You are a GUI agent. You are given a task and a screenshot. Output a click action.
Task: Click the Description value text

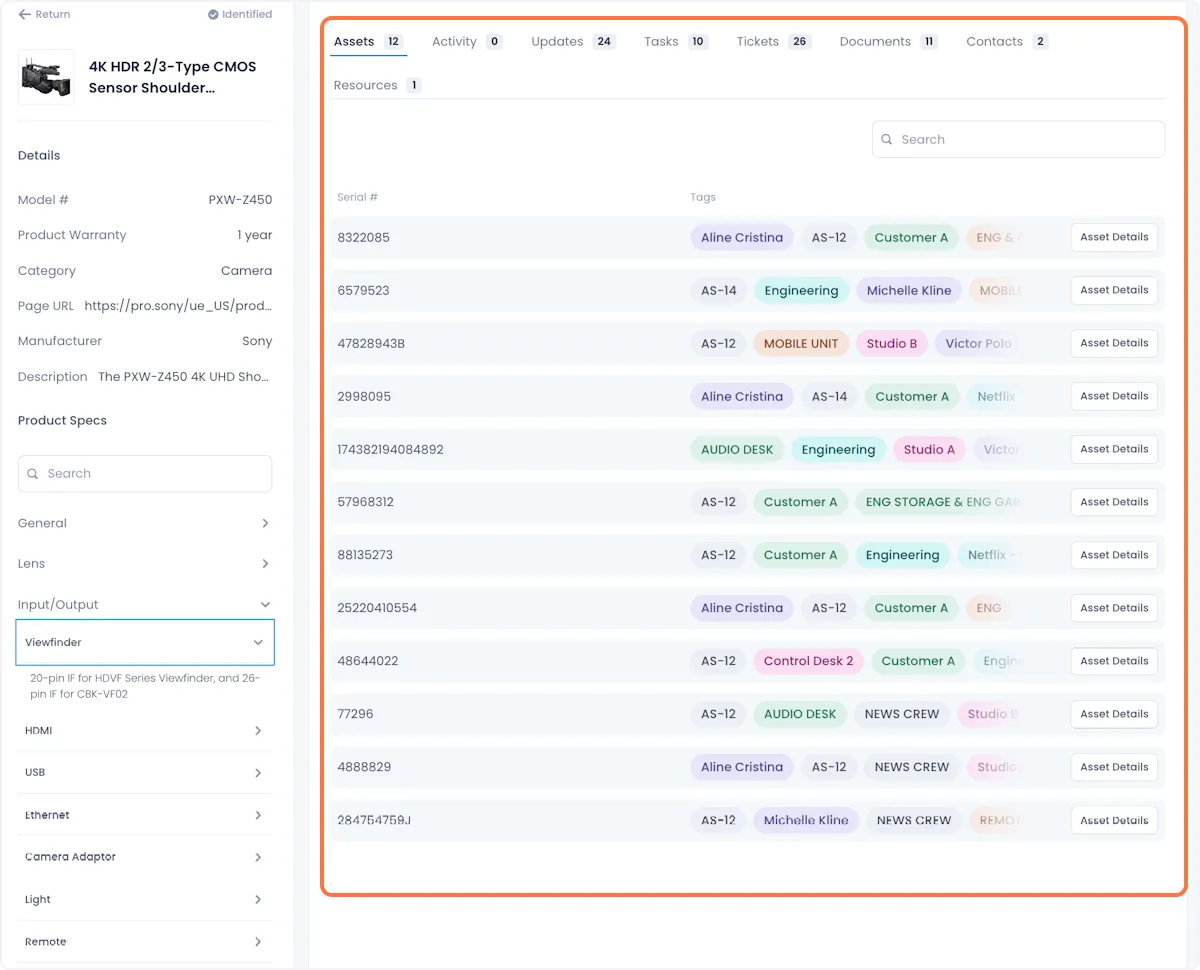tap(185, 377)
